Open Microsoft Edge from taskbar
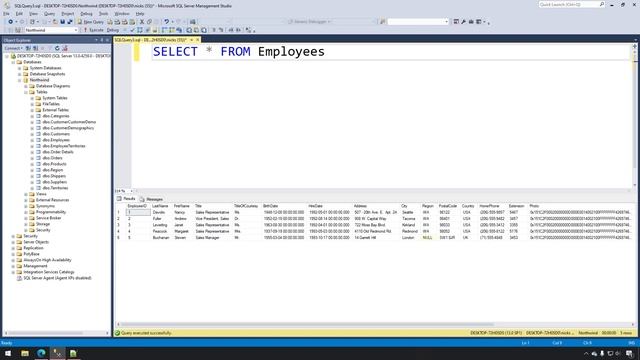Image resolution: width=640 pixels, height=360 pixels. click(41, 353)
